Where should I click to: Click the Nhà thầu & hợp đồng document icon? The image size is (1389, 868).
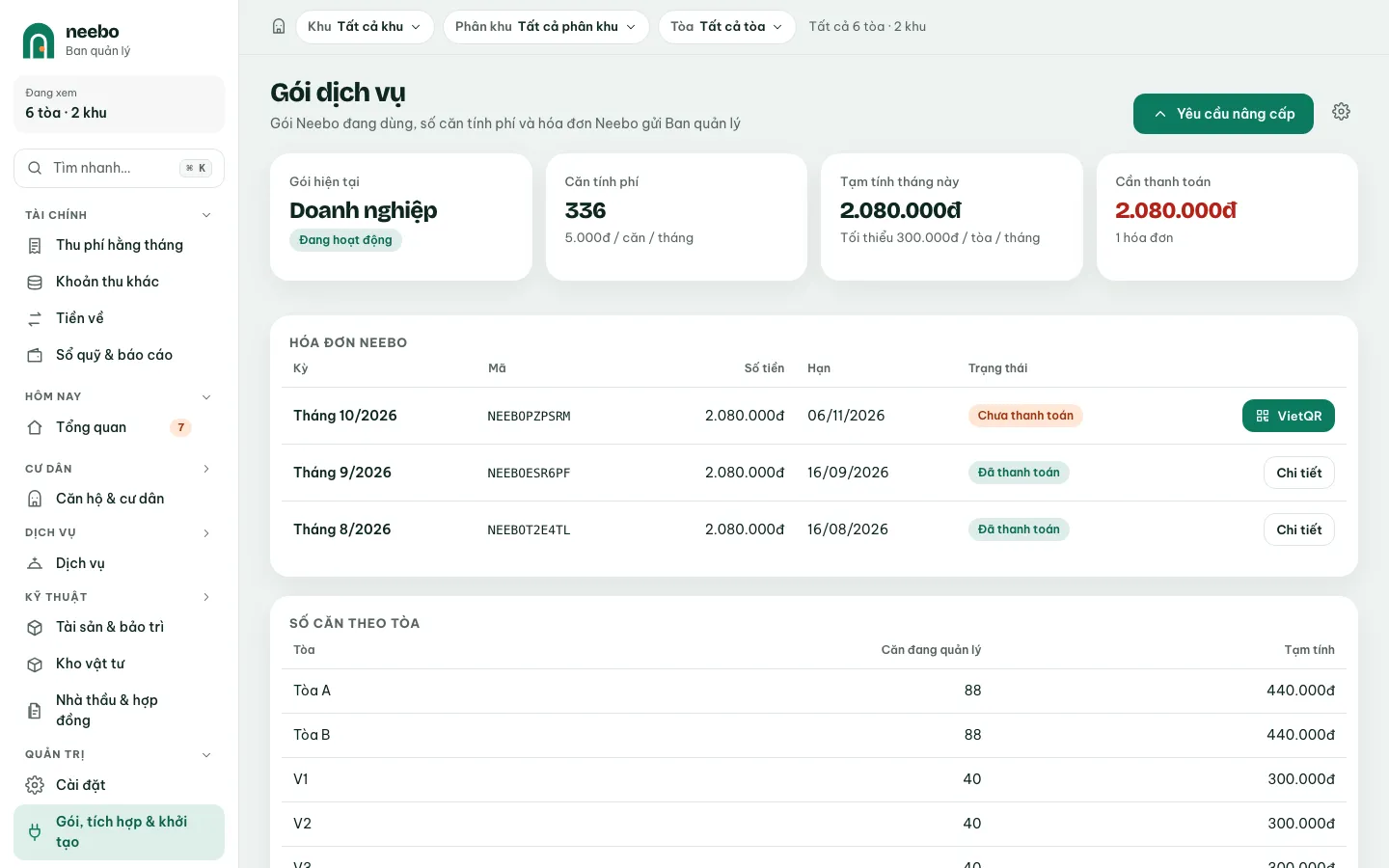point(35,711)
